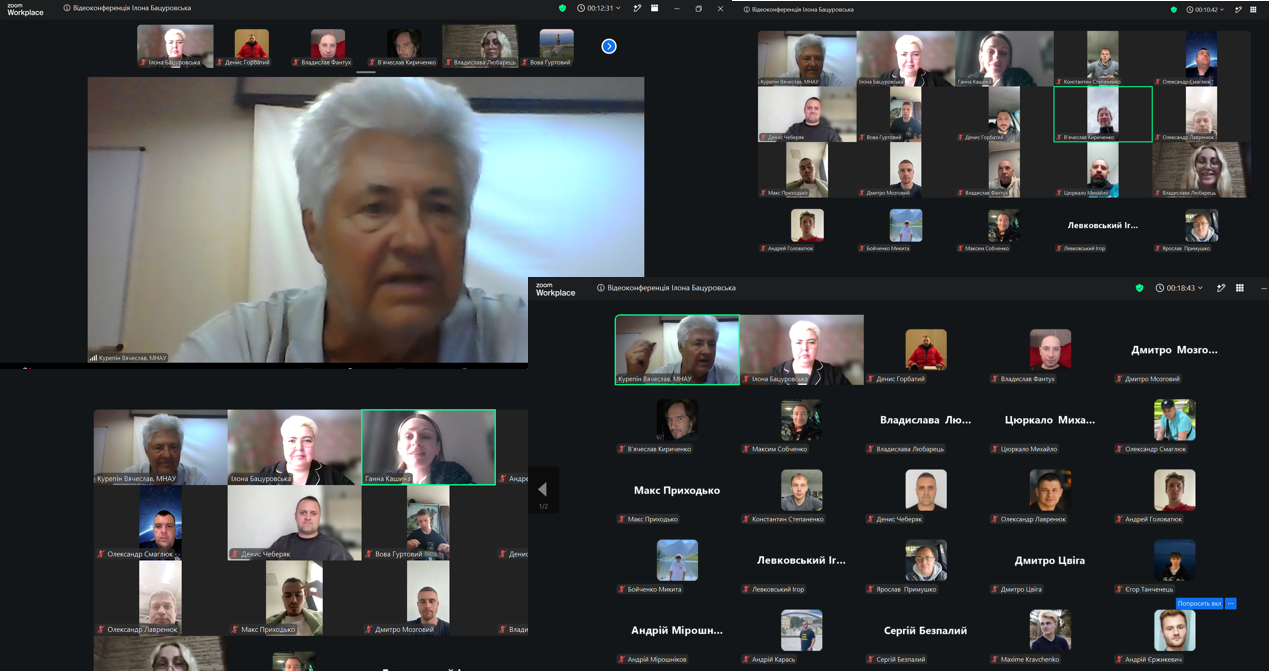Click annotate pen icon in 00:10:42 window
1269x671 pixels.
coord(1239,10)
